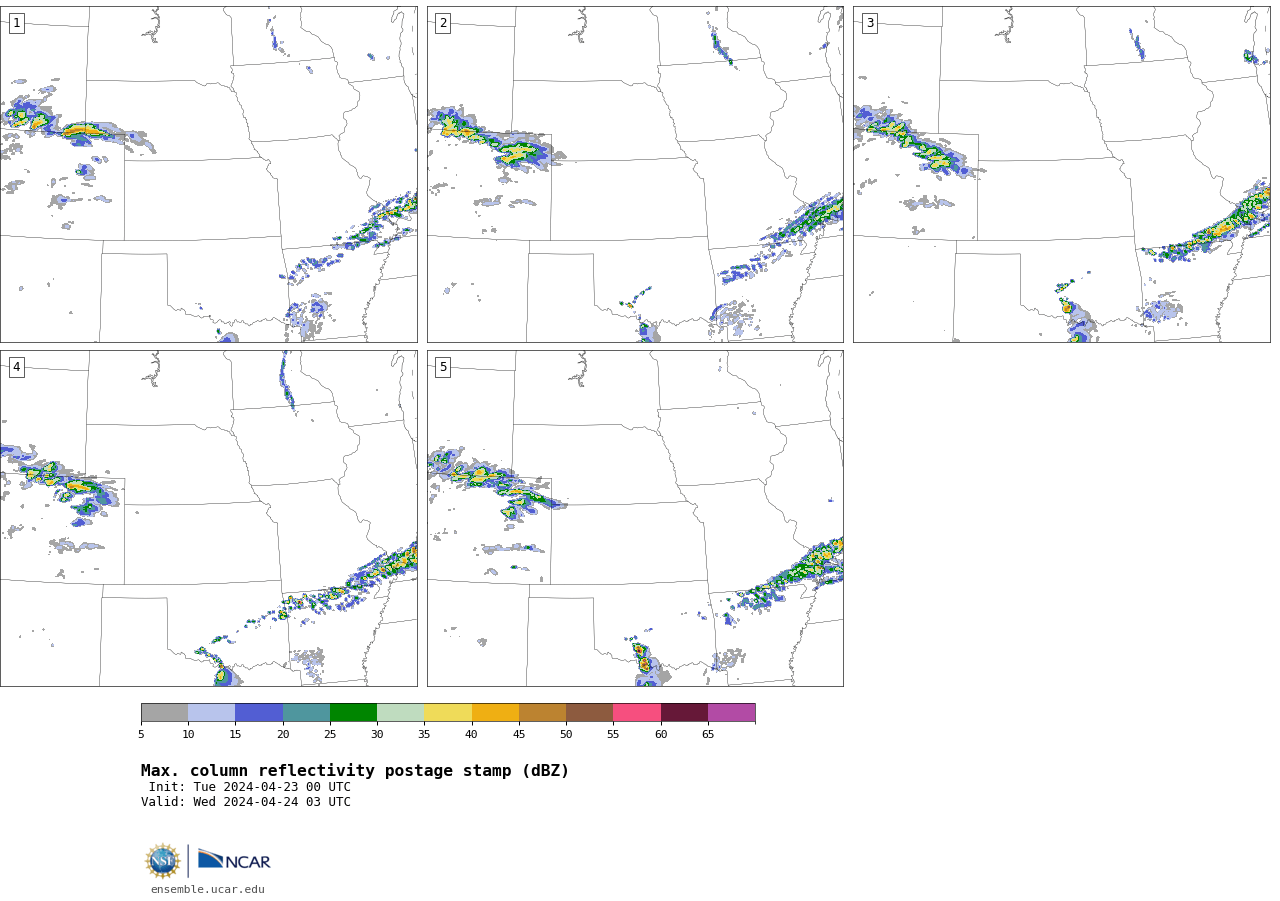The image size is (1280, 901).
Task: Click the Max. column reflectivity title
Action: (355, 771)
